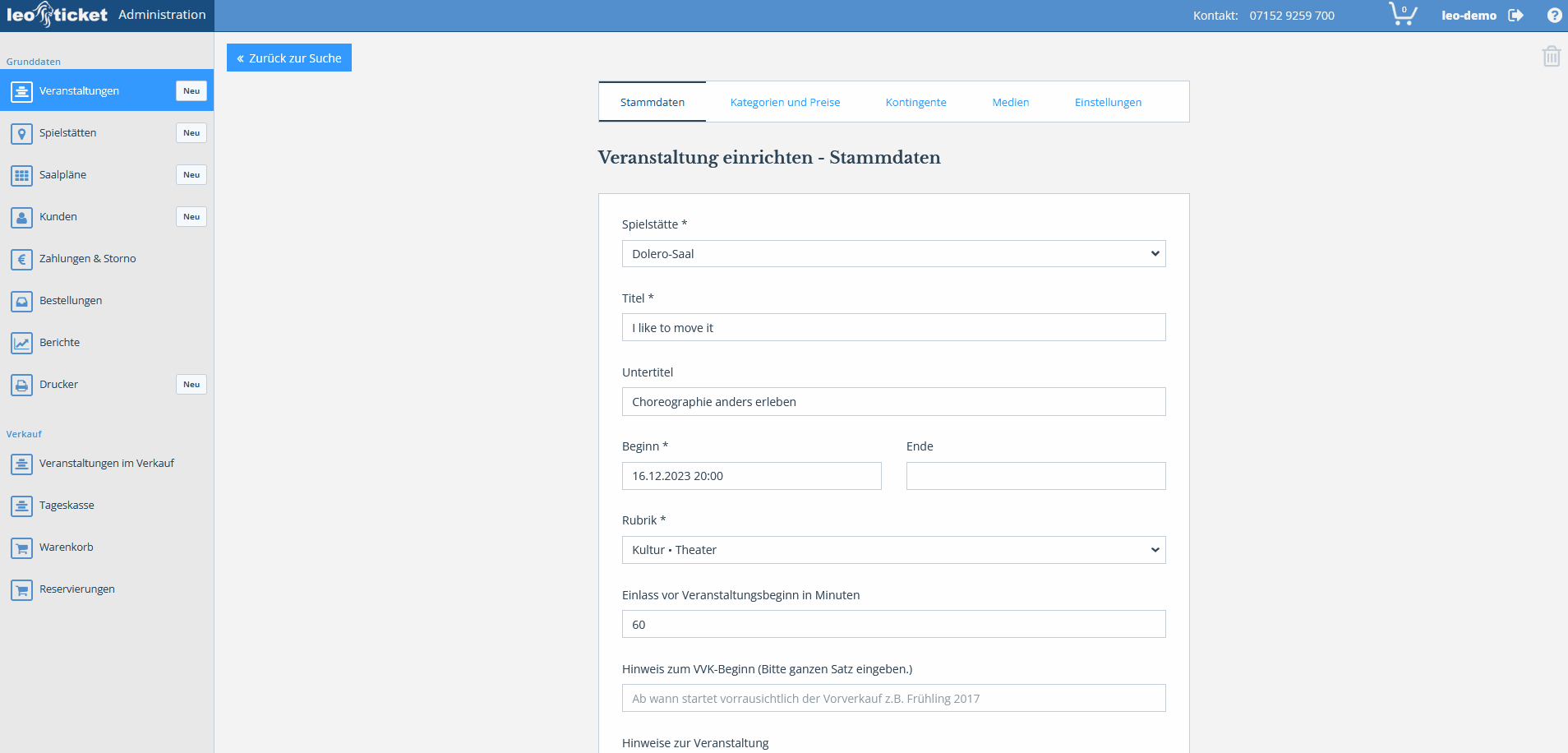Image resolution: width=1568 pixels, height=753 pixels.
Task: Click the Drucker printer icon
Action: 22,385
